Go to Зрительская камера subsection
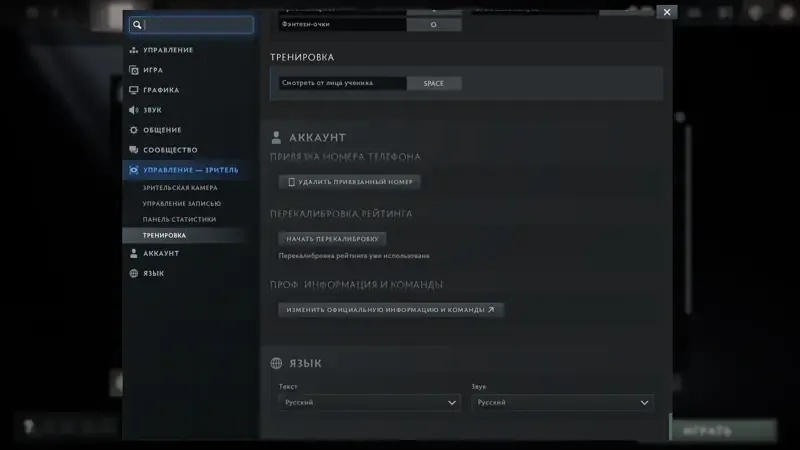This screenshot has height=450, width=800. 180,188
